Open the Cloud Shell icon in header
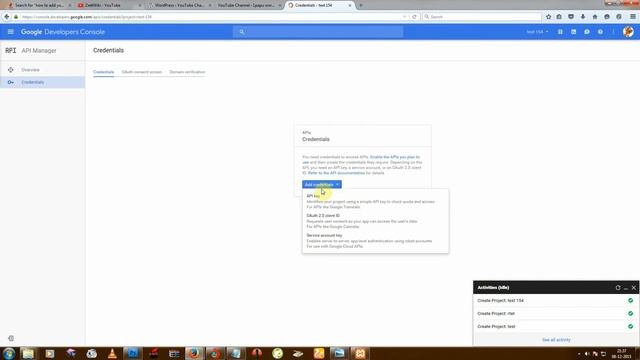The height and width of the screenshot is (360, 640). pos(573,32)
